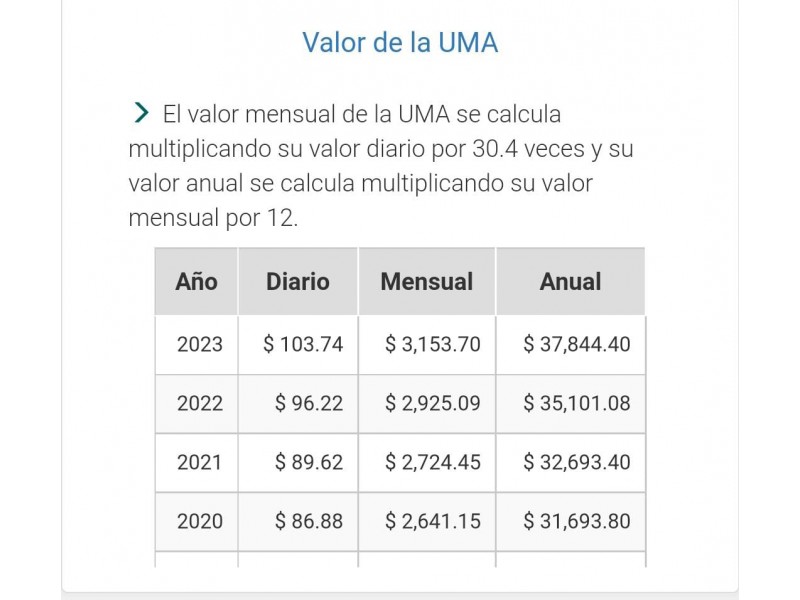The image size is (800, 600).
Task: Select the $ 2,925.09 monthly value
Action: point(433,404)
